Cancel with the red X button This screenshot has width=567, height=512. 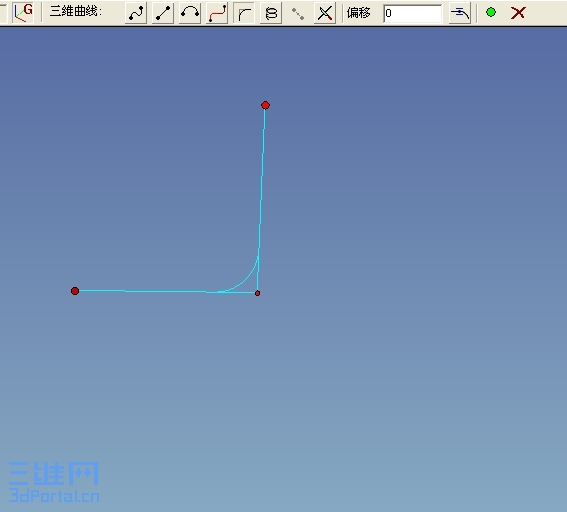[x=518, y=13]
